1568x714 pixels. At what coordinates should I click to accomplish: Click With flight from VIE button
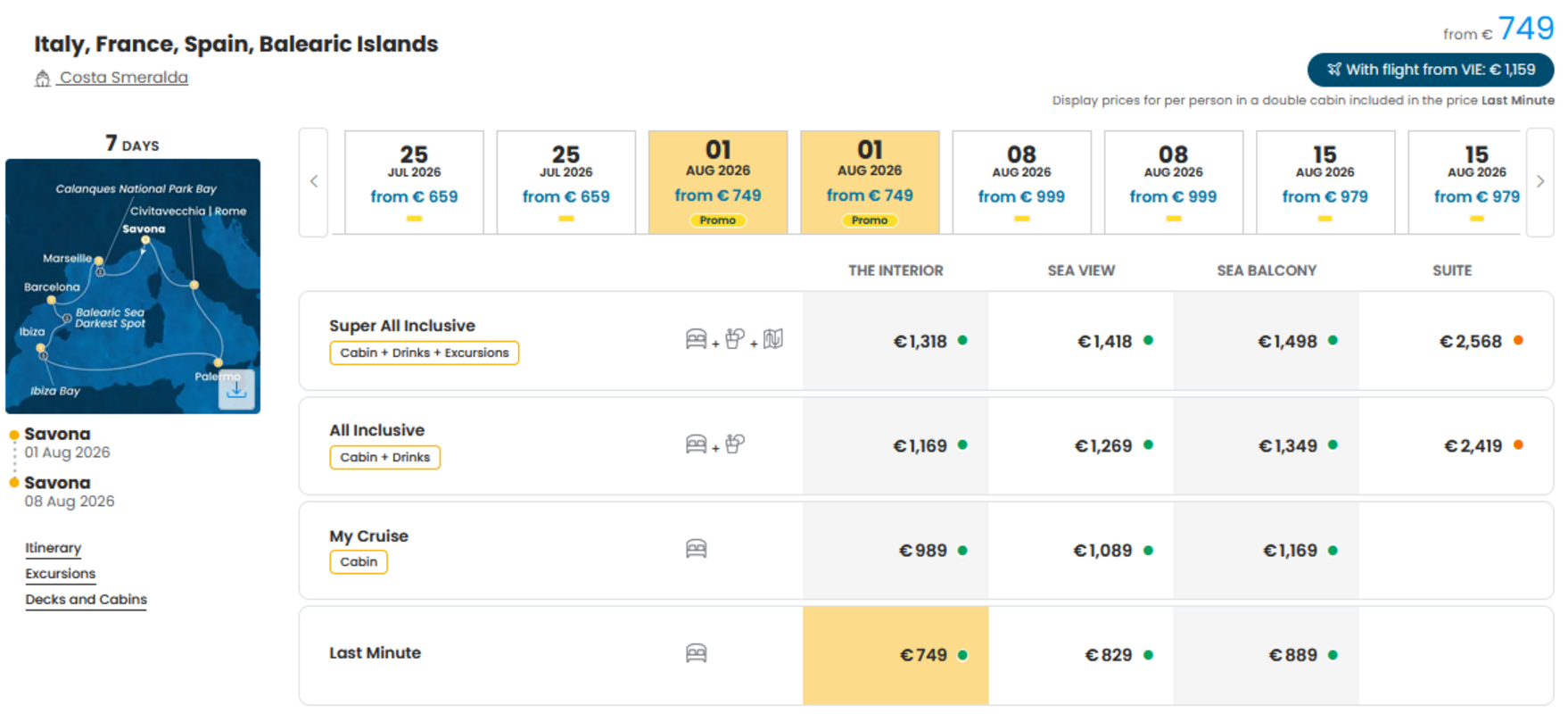(1431, 70)
